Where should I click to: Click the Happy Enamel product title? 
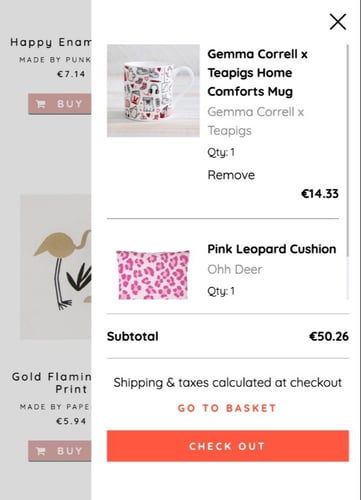[x=51, y=42]
